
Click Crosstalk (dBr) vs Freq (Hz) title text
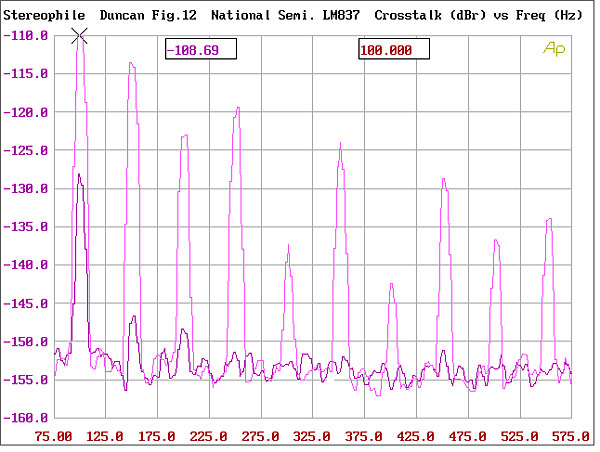coord(478,16)
